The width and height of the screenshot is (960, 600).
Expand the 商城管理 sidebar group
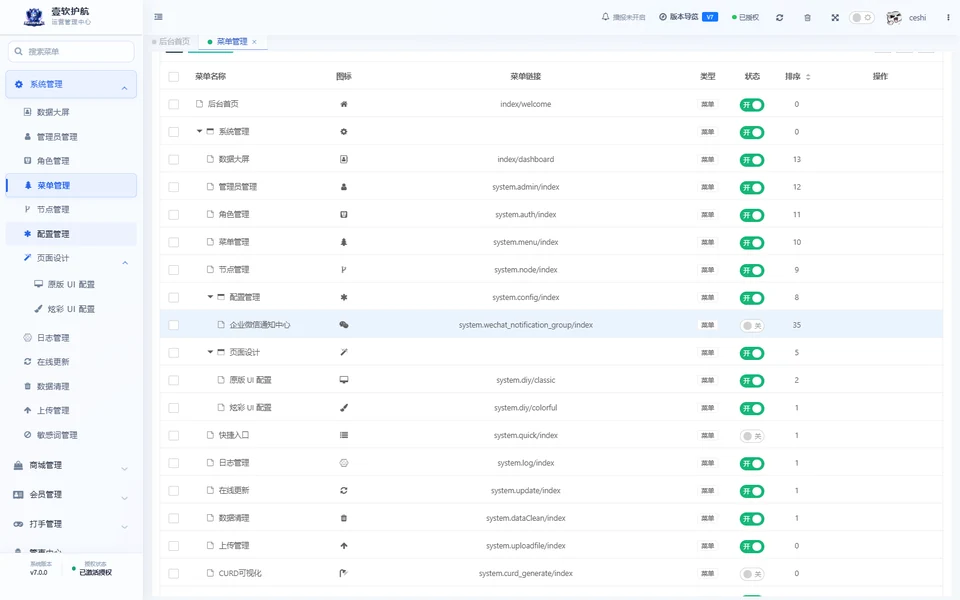coord(71,466)
